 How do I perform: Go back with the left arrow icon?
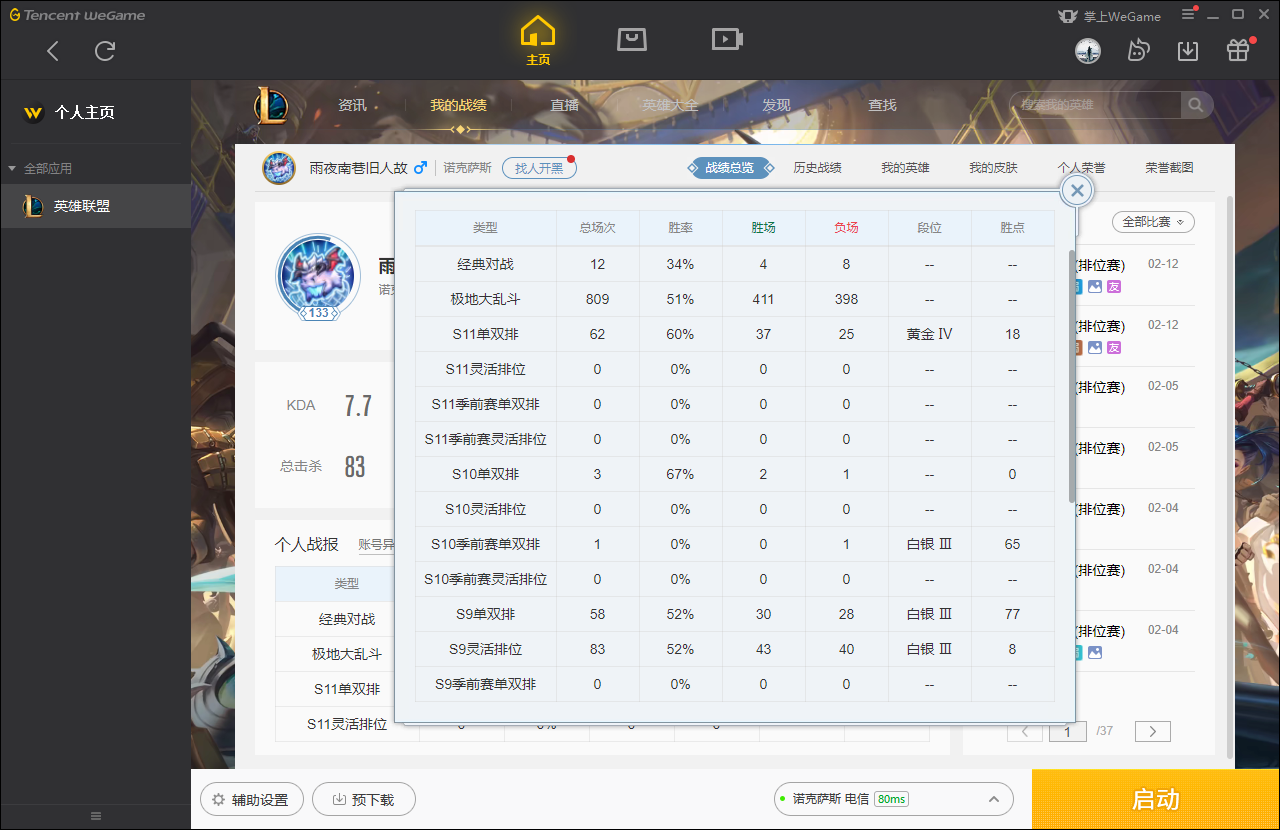(53, 51)
